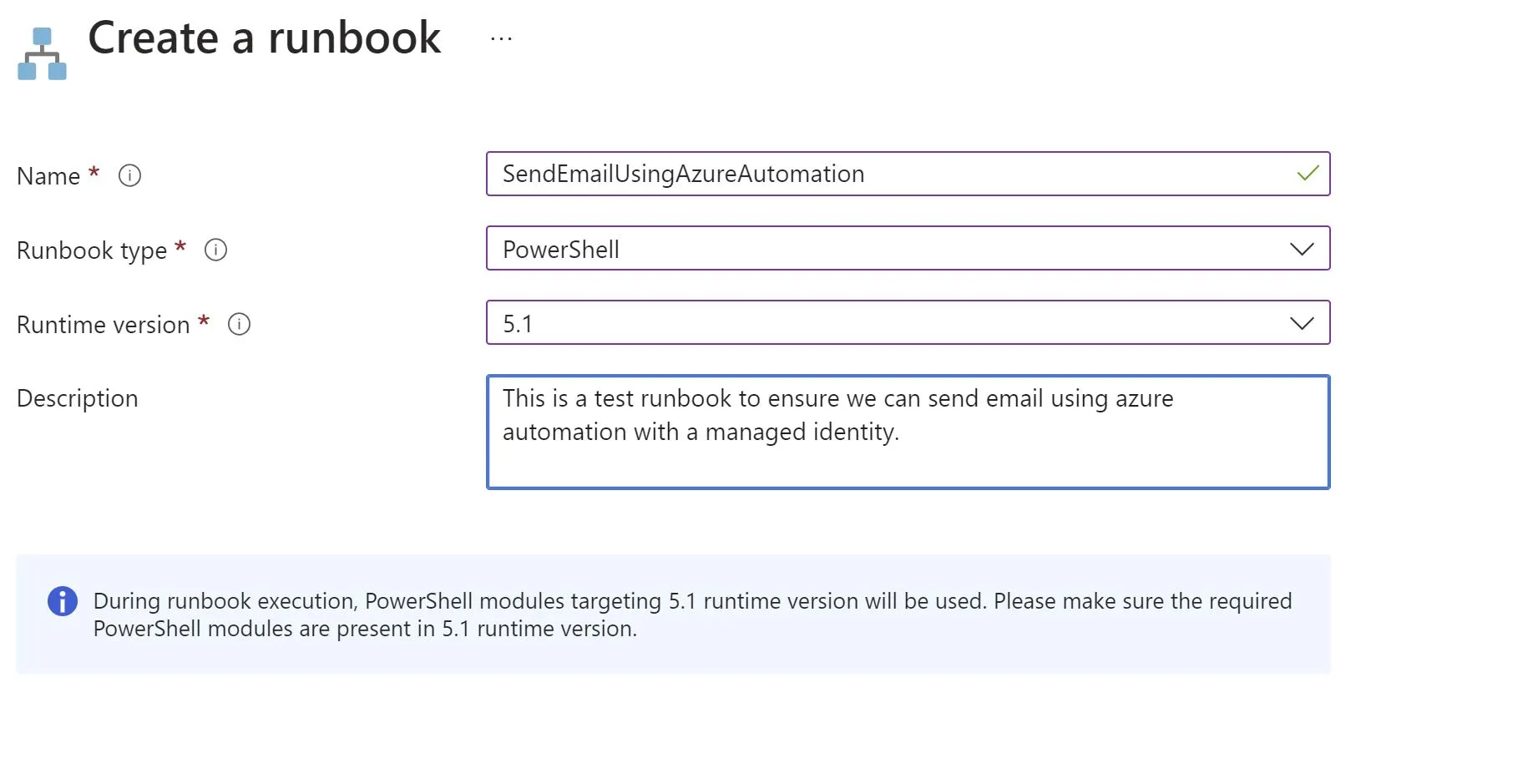
Task: Click the Runtime version label
Action: pos(104,325)
